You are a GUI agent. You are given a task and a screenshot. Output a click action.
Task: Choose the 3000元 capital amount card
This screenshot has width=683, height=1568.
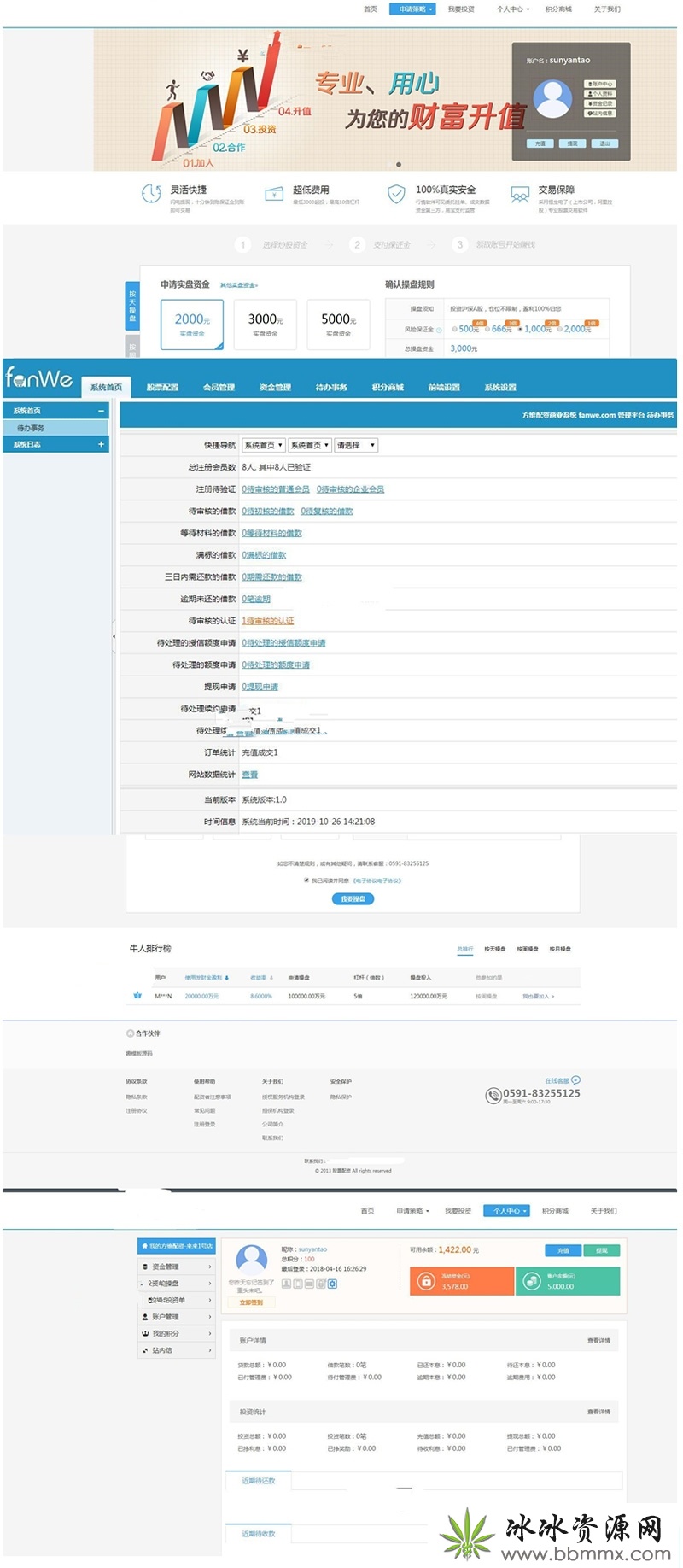pos(265,324)
